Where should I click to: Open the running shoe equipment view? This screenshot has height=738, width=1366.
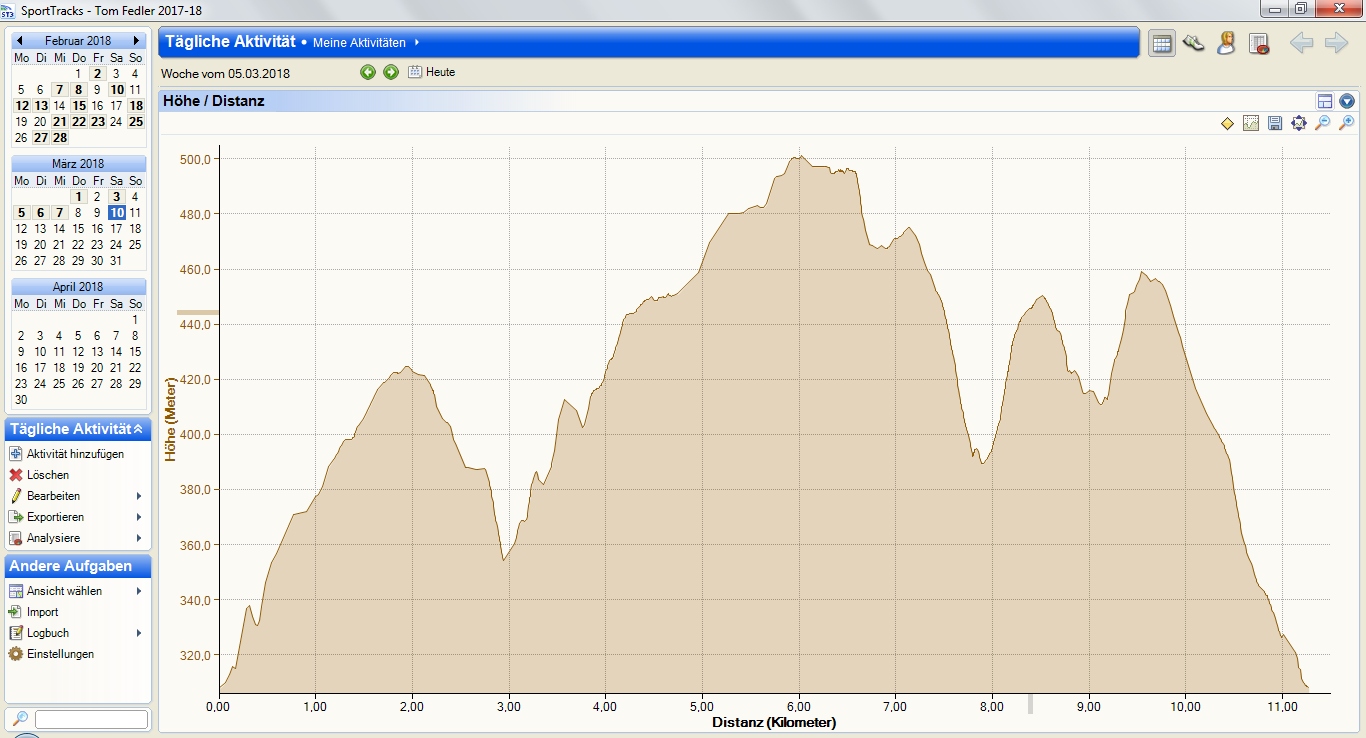point(1193,43)
